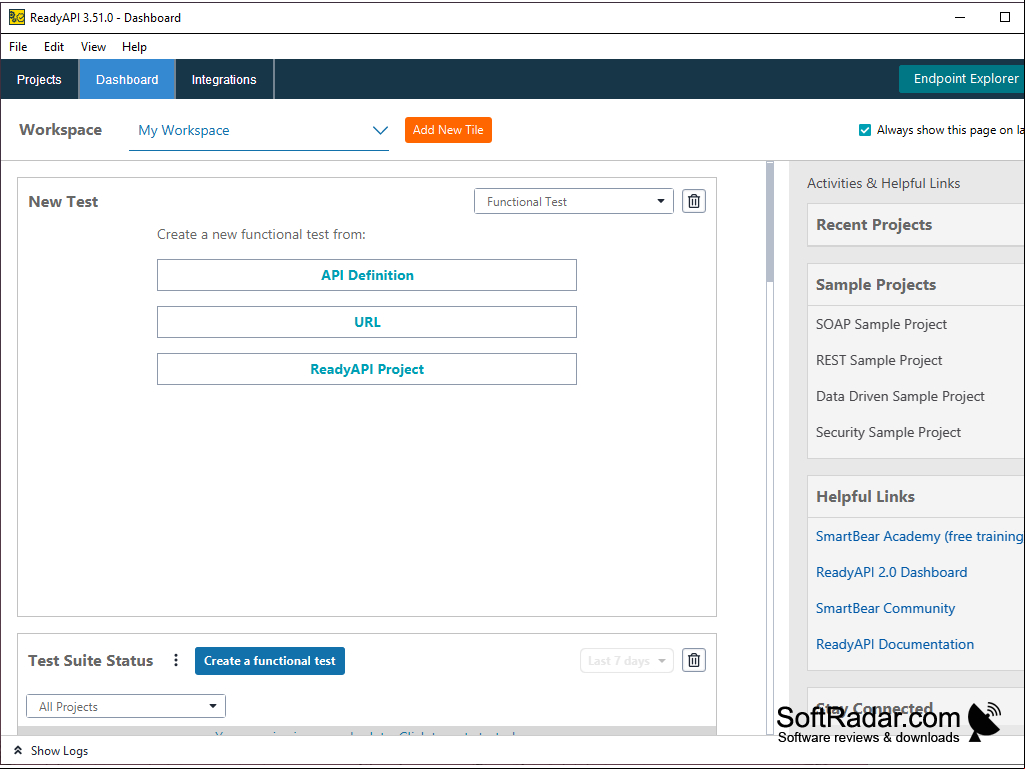1025x769 pixels.
Task: Create test from API Definition
Action: click(x=367, y=275)
